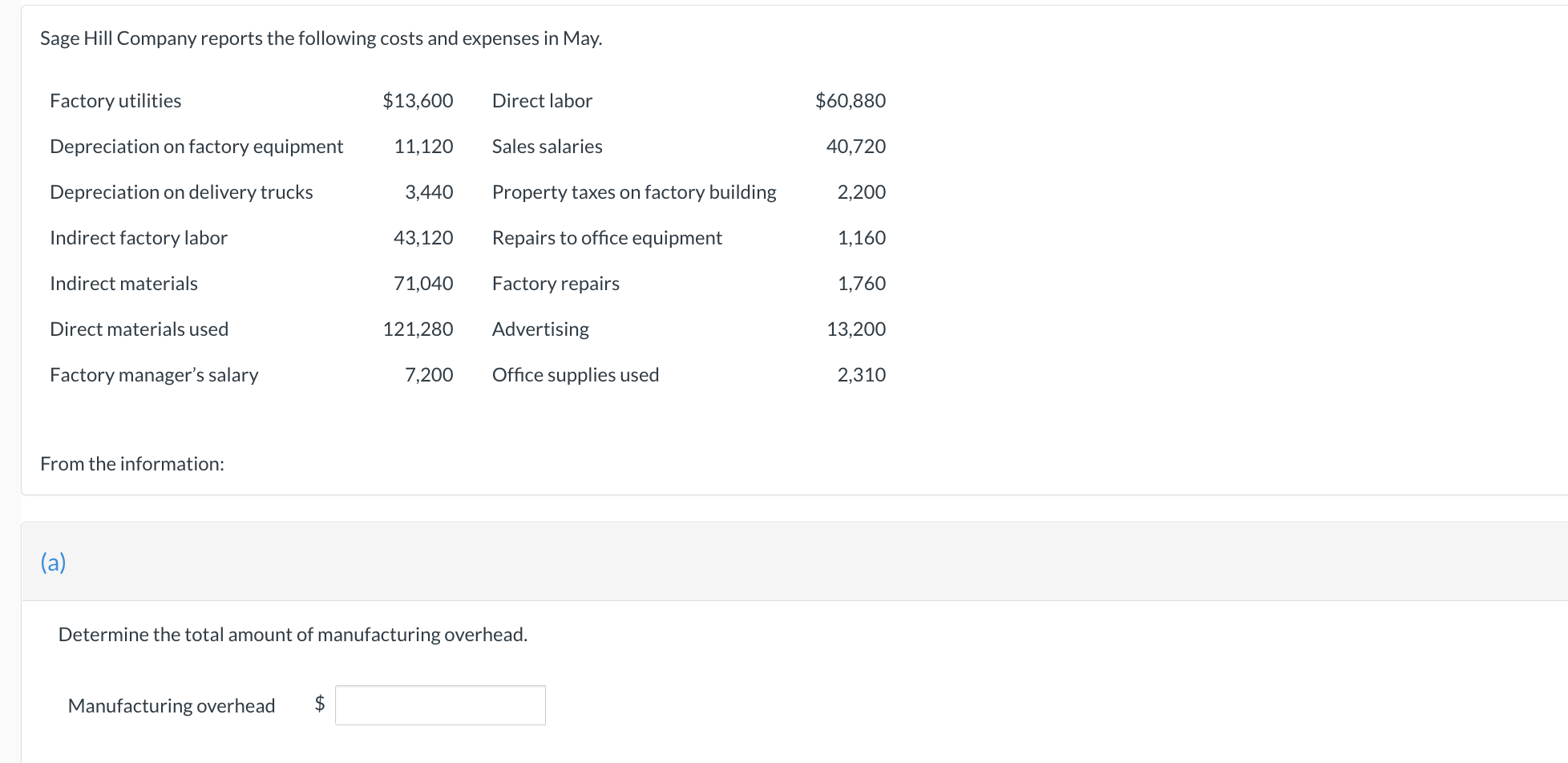The image size is (1568, 763).
Task: Click the Depreciation on factory equipment label
Action: (196, 147)
